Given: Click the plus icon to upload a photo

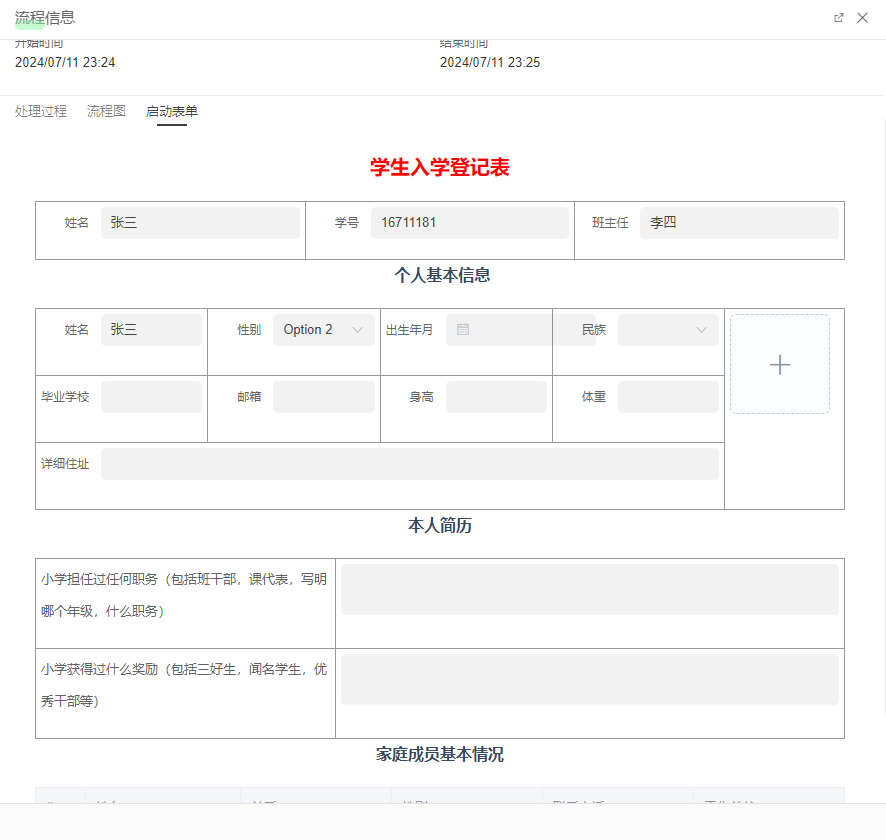Looking at the screenshot, I should (779, 364).
